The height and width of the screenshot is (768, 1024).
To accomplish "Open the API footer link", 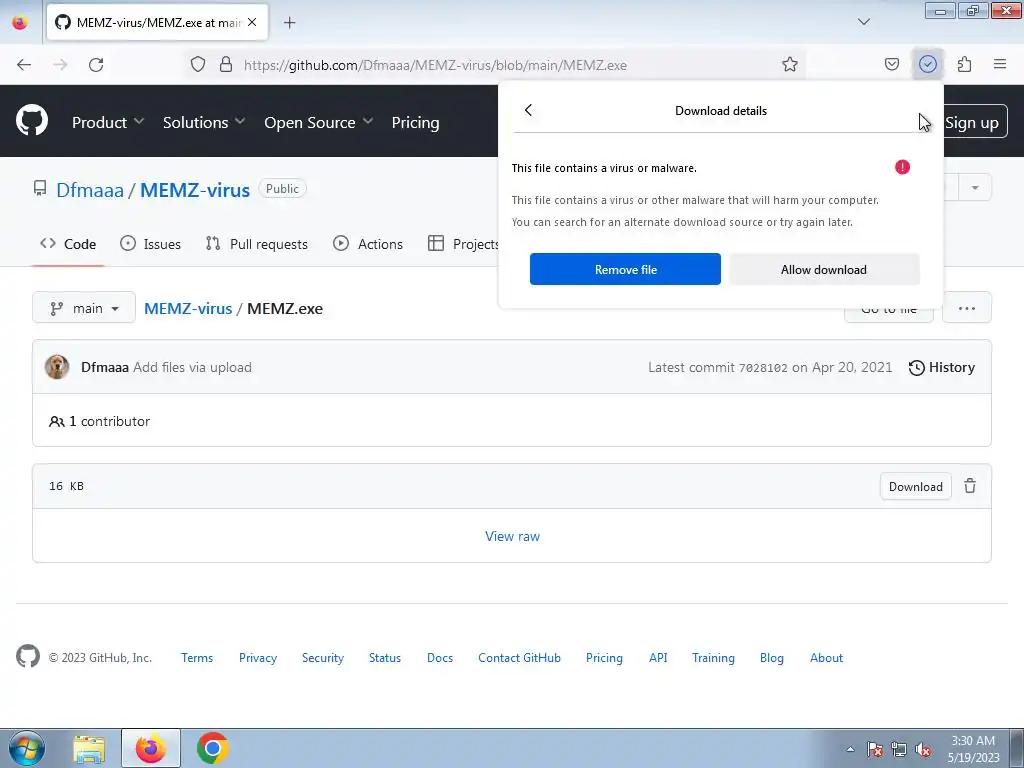I will [658, 658].
